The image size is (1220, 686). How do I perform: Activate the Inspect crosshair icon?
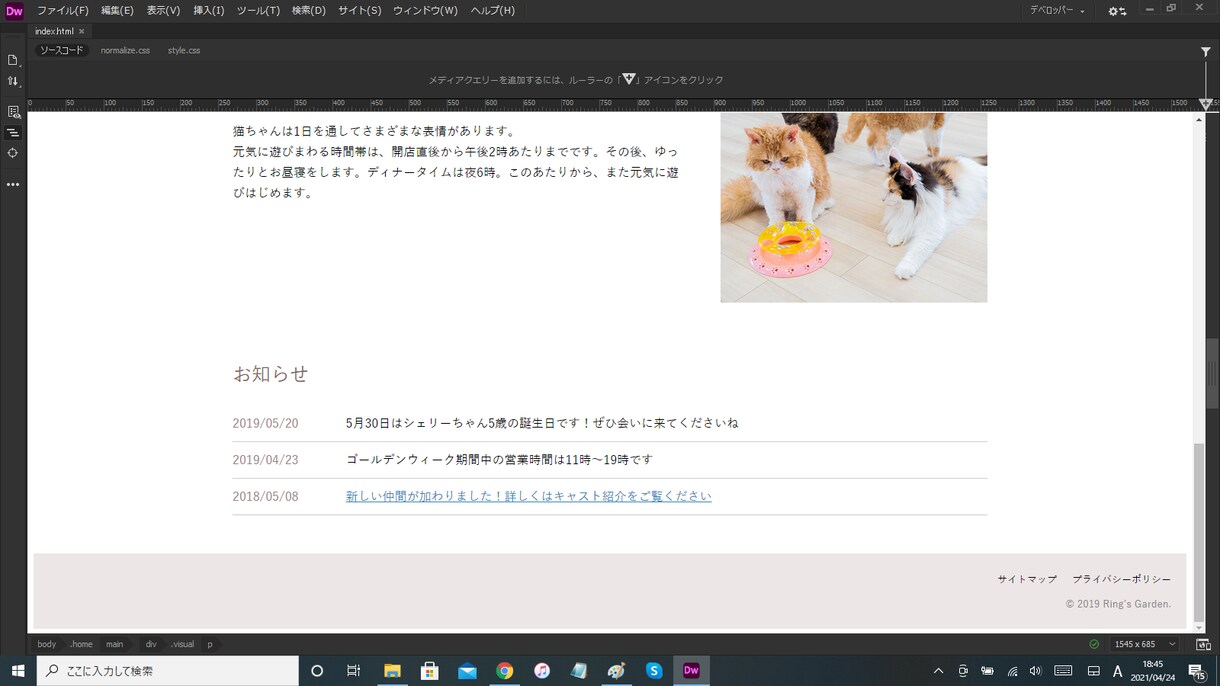click(13, 153)
